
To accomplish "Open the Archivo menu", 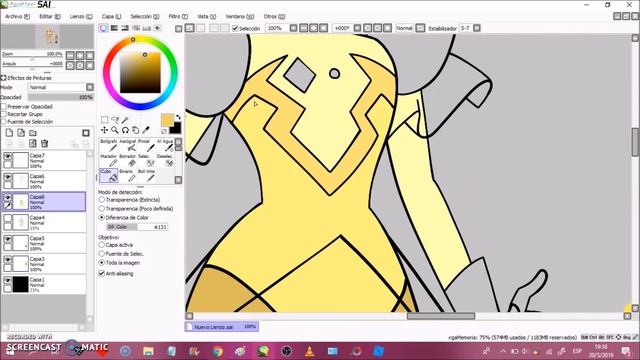I will tap(18, 16).
